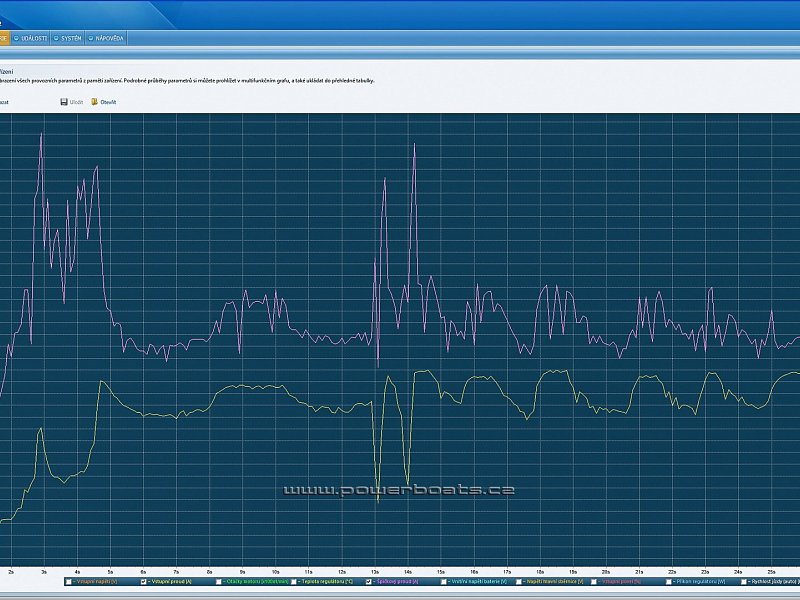Tick the Teplota regulátoru [°C] checkbox
The height and width of the screenshot is (600, 800).
(x=294, y=582)
